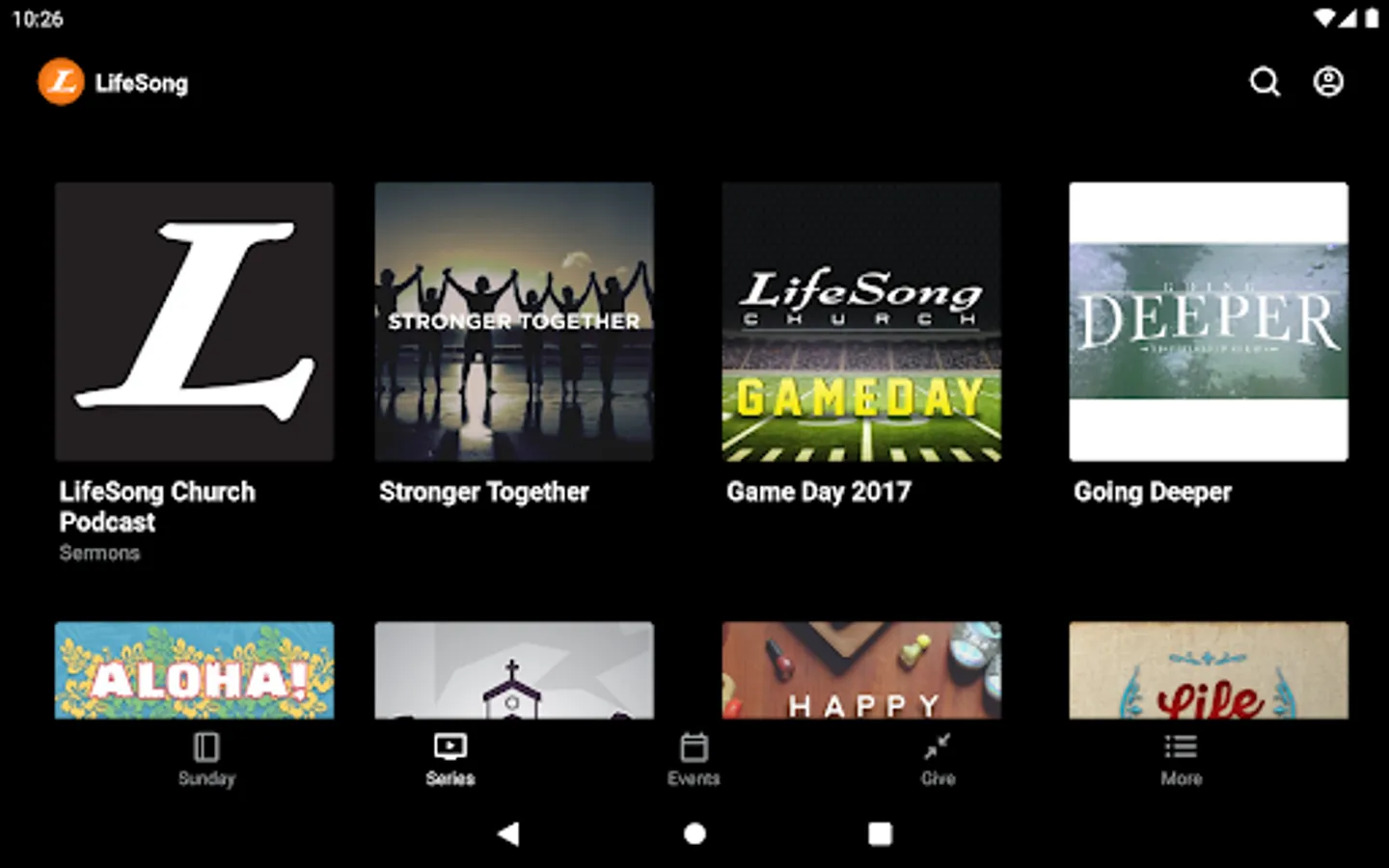Screen dimensions: 1389x868
Task: Tap the Android recent apps square button
Action: coord(880,833)
